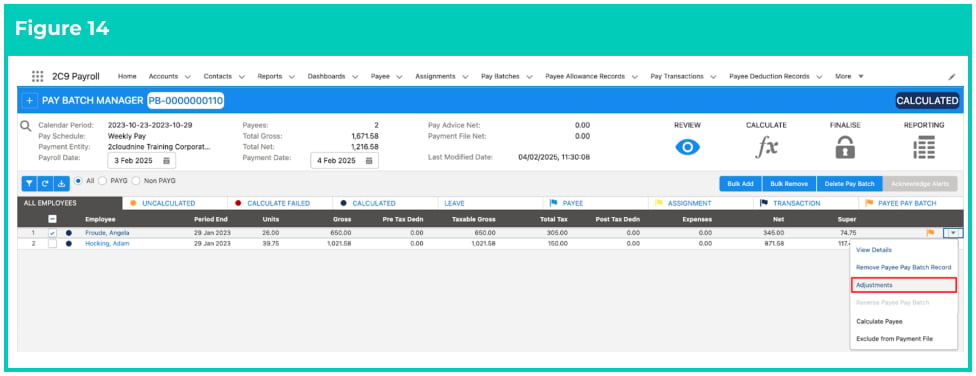
Task: Open calendar icon in Payroll Date field
Action: coord(166,161)
